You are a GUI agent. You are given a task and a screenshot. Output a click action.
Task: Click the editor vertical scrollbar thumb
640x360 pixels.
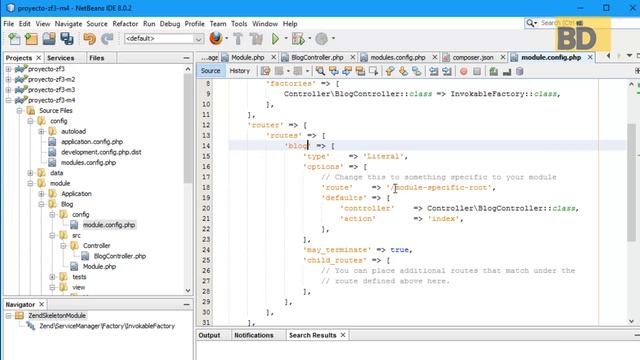(631, 182)
